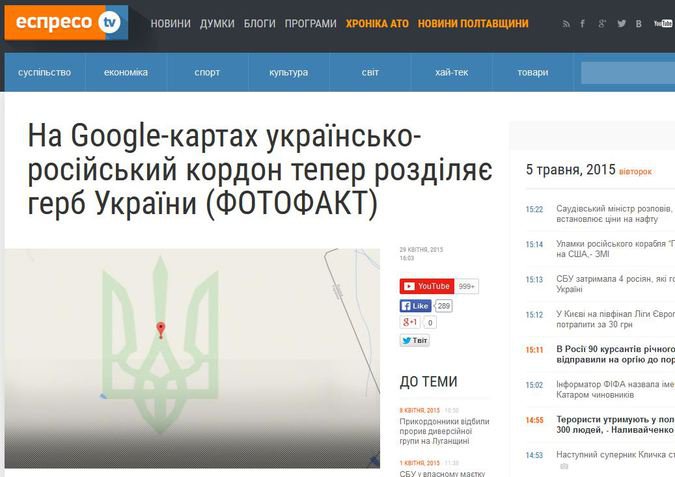Click the Google Plus header icon
The width and height of the screenshot is (675, 477).
[602, 23]
